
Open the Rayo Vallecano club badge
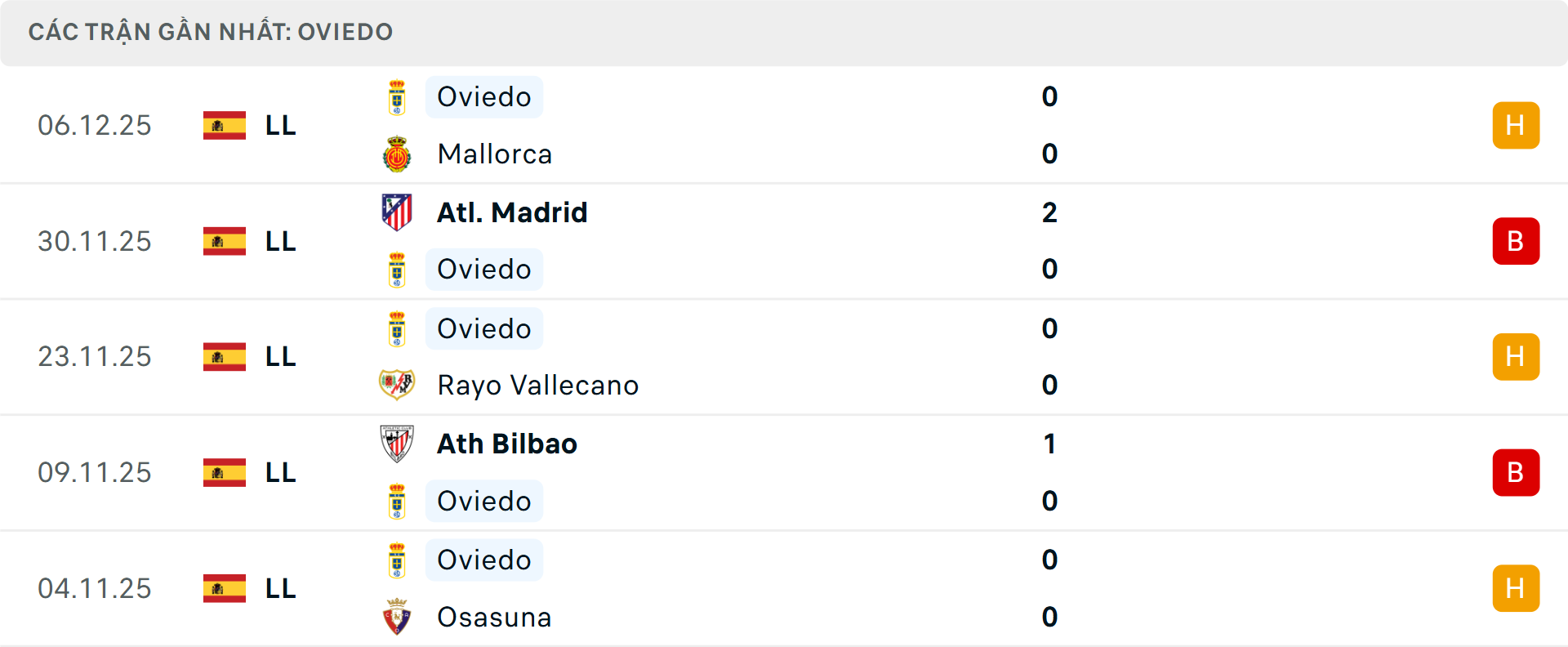pyautogui.click(x=398, y=385)
